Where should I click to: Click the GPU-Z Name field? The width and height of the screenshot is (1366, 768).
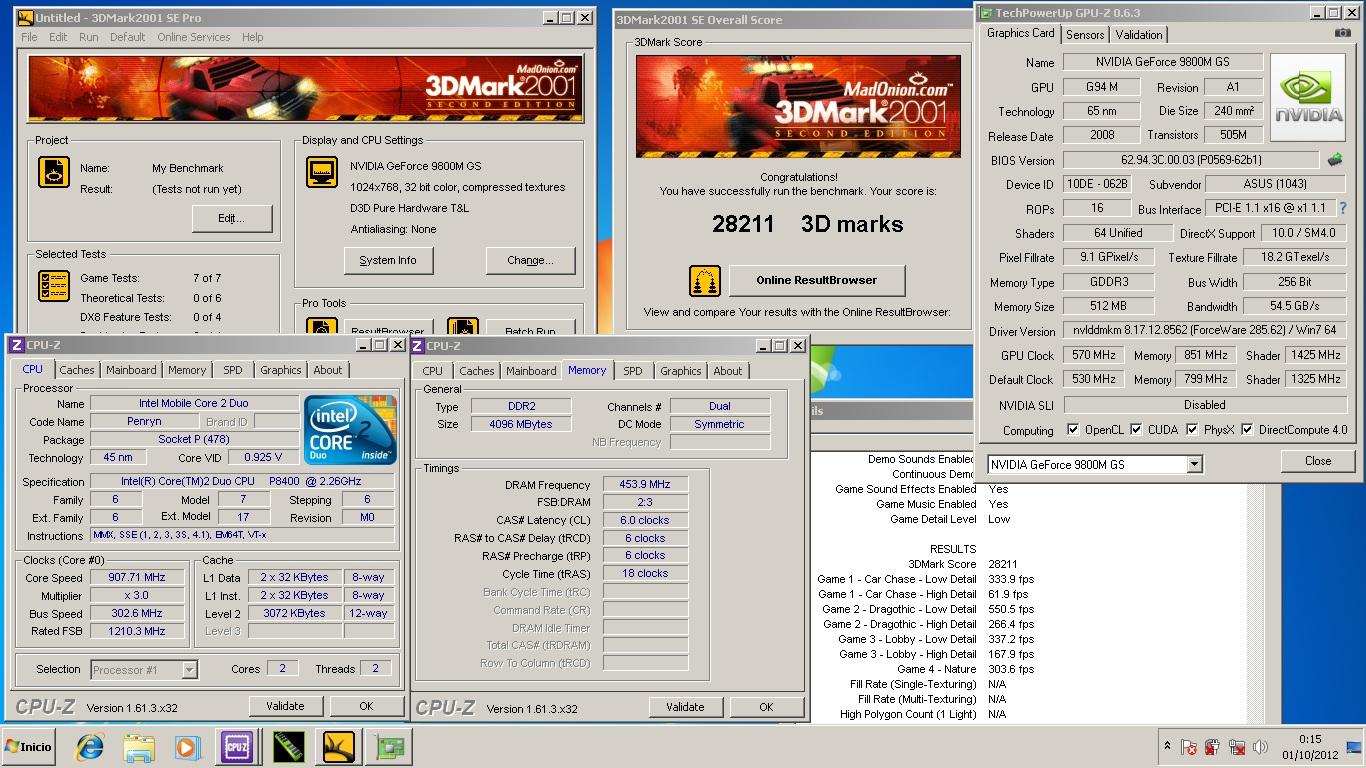(x=1162, y=62)
